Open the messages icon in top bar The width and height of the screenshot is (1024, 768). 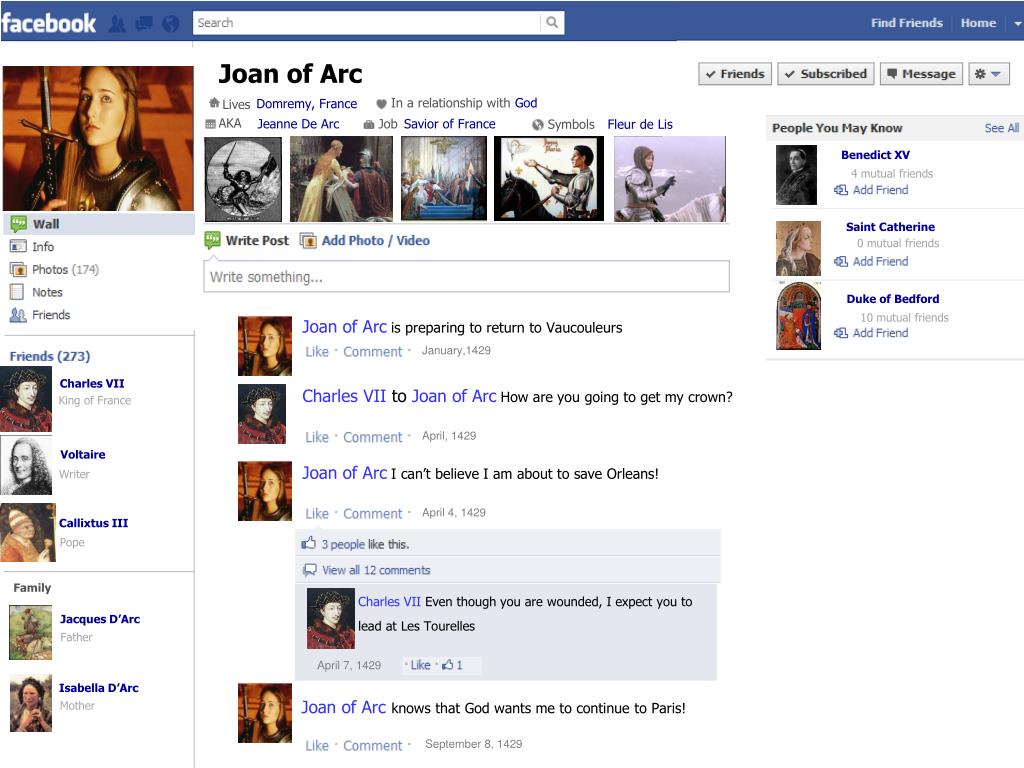click(144, 24)
